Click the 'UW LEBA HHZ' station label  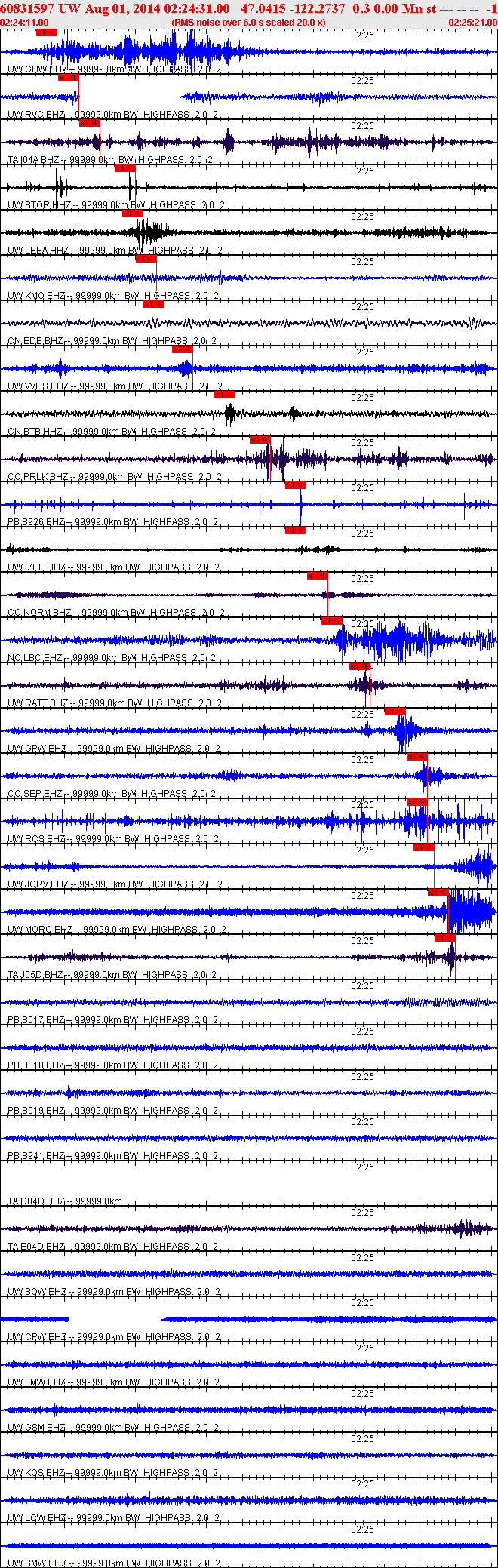(x=38, y=251)
